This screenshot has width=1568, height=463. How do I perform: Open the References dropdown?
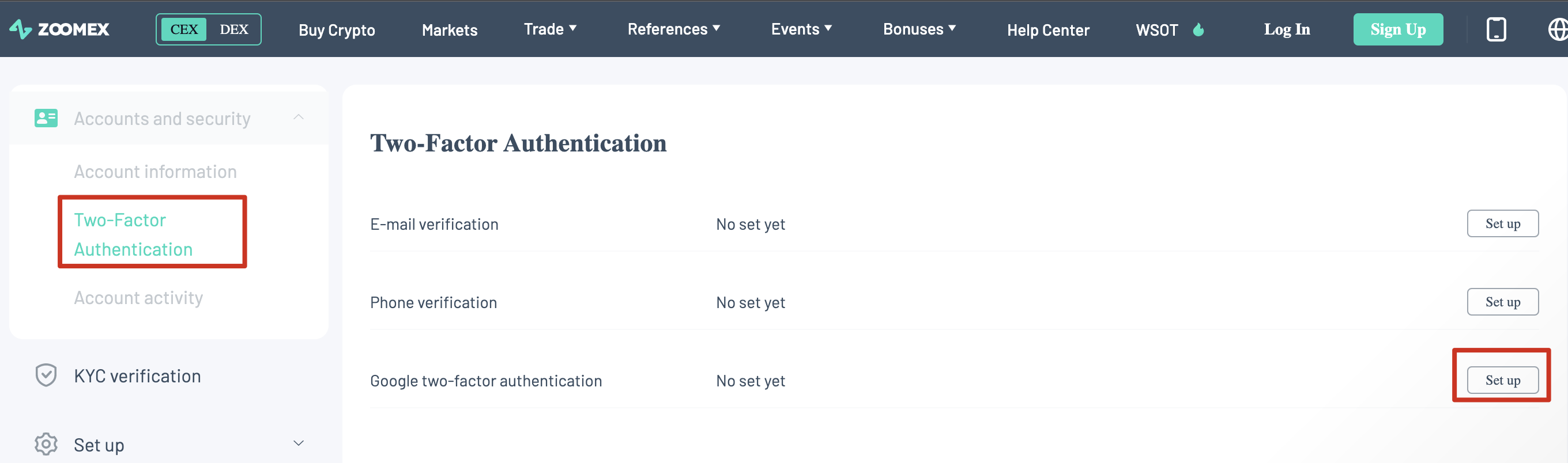pos(674,29)
